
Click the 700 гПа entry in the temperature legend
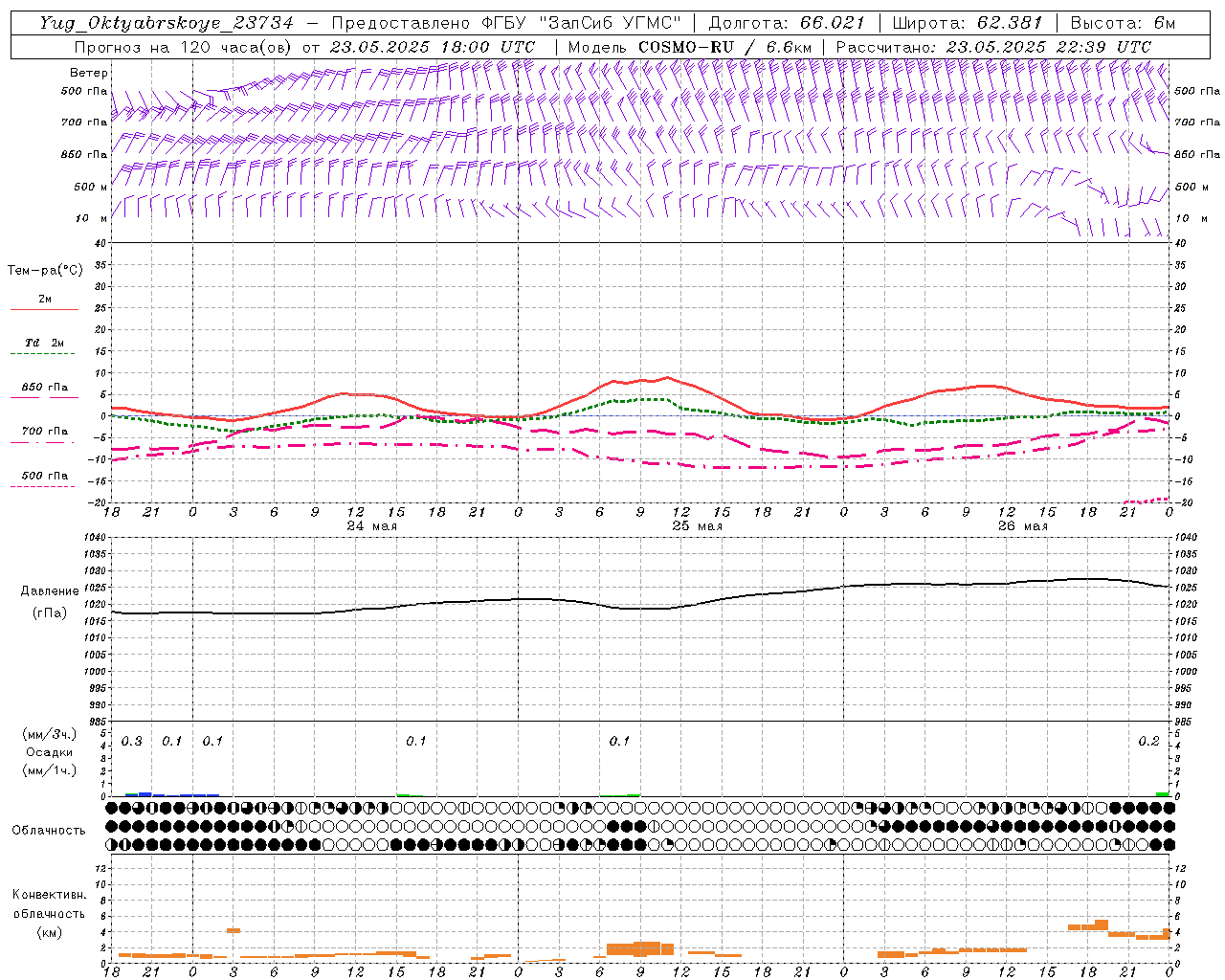pos(44,432)
